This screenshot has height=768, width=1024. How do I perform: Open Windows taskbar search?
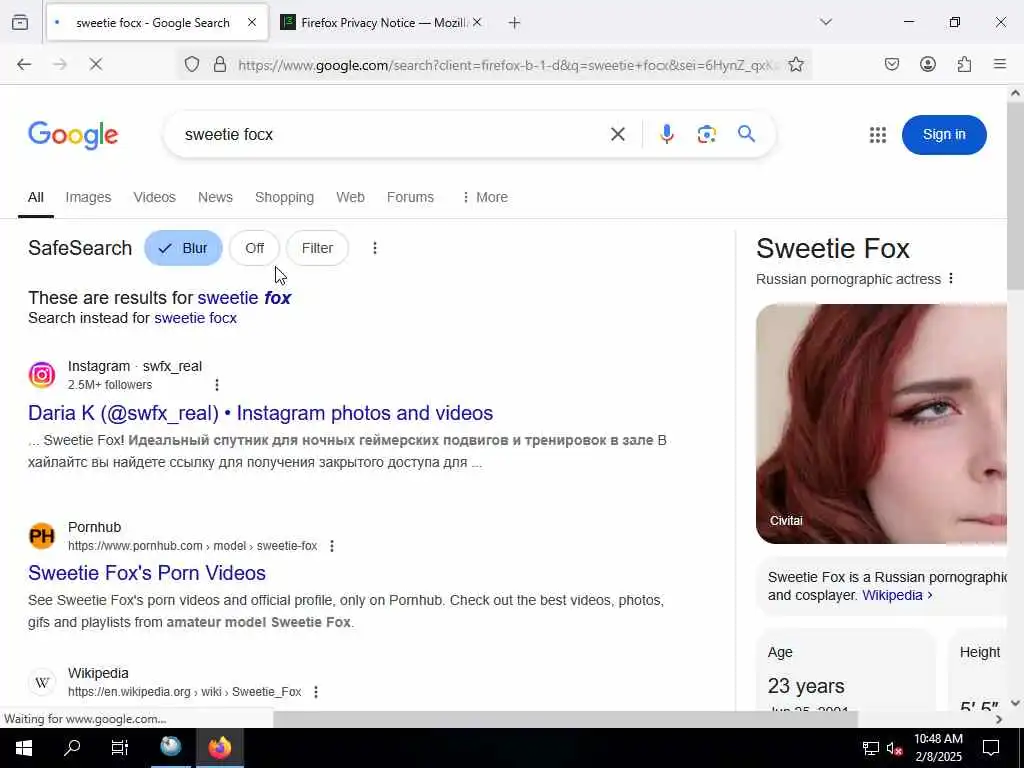72,748
